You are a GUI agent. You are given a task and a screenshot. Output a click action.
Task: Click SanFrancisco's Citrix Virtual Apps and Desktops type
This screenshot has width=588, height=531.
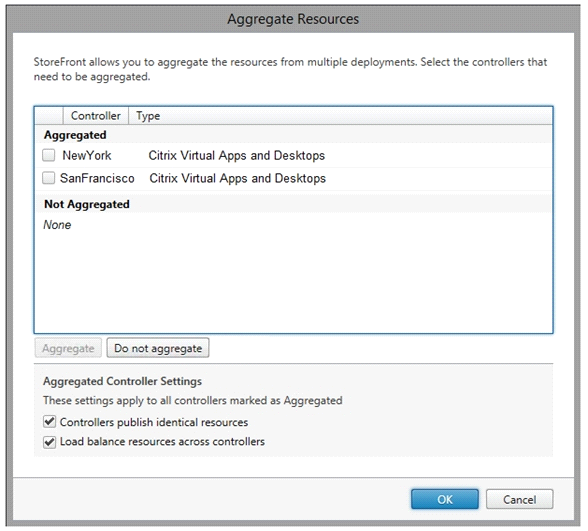coord(238,178)
